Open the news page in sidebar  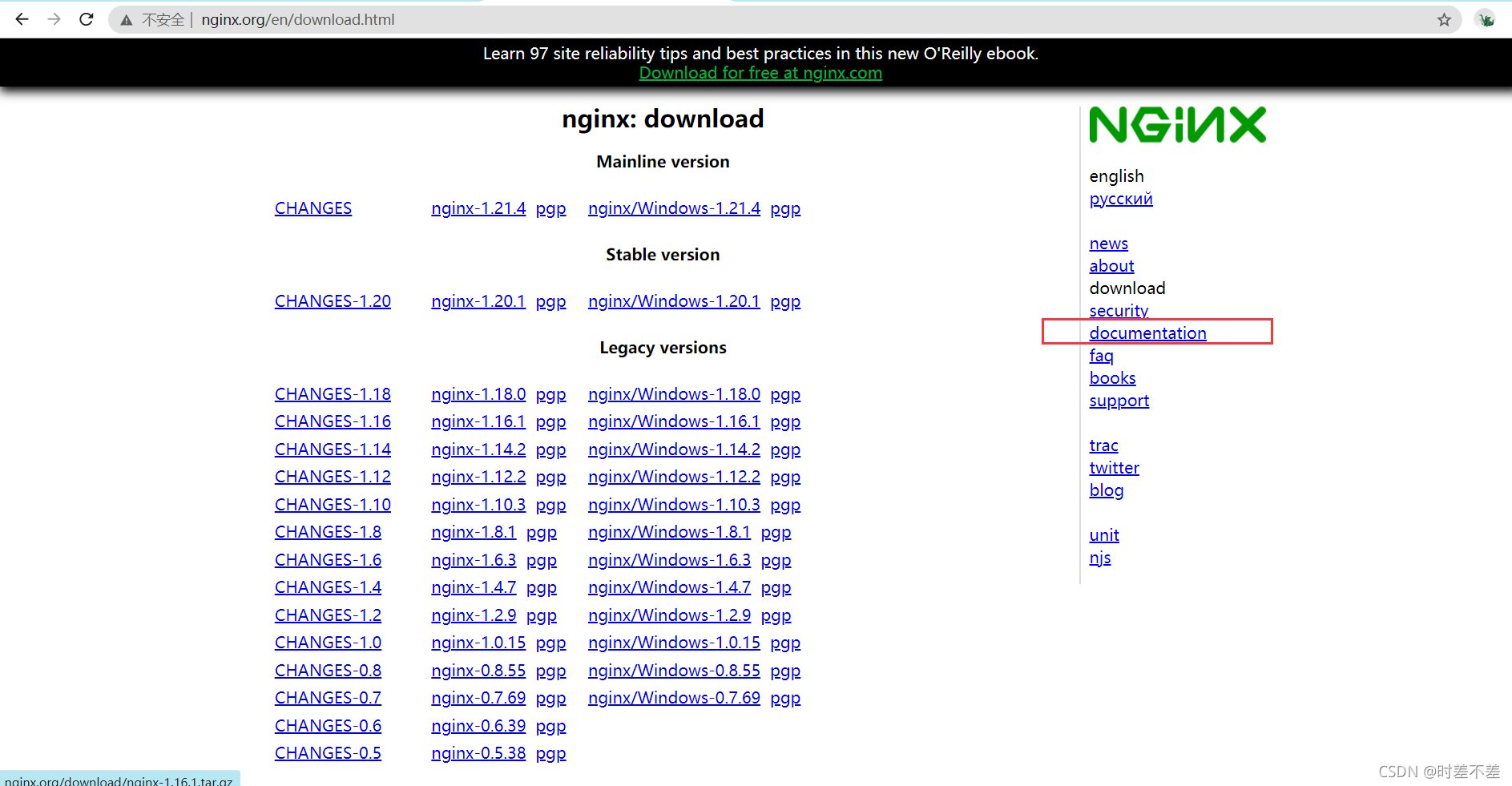click(x=1109, y=244)
